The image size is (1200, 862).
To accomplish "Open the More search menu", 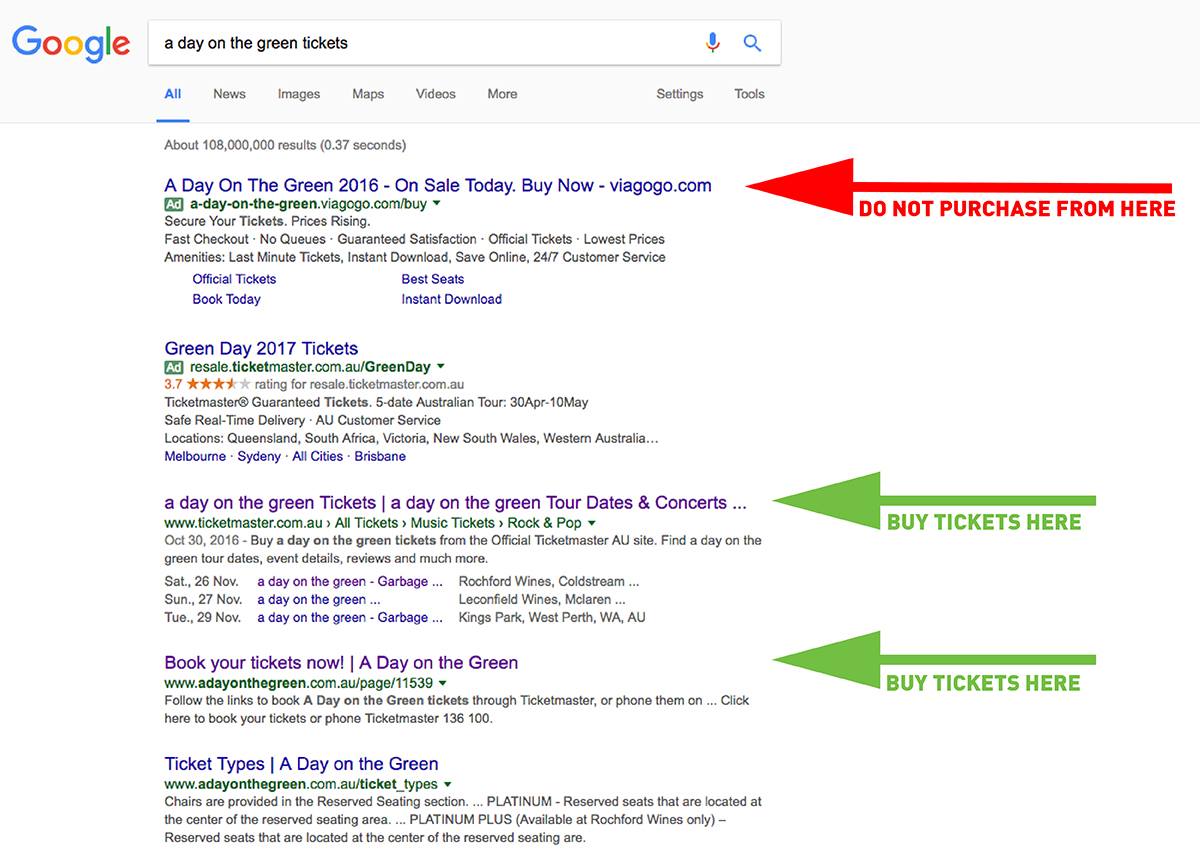I will pos(502,94).
